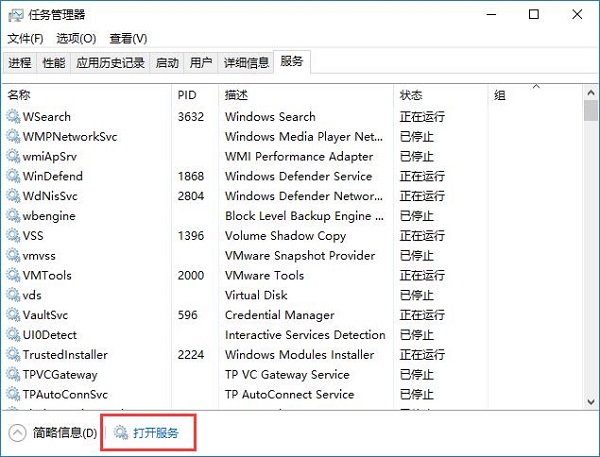Click the vertical scrollbar thumb
600x457 pixels.
[x=591, y=111]
